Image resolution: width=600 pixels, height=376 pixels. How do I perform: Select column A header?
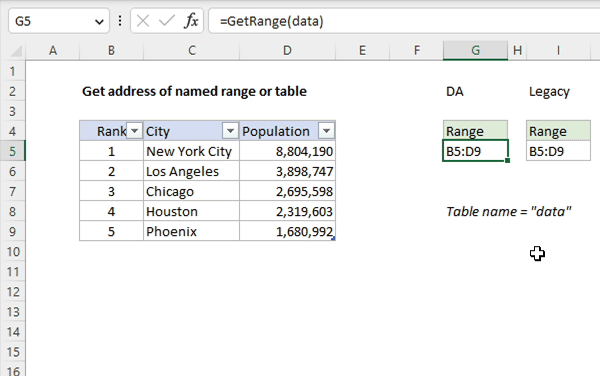(x=53, y=50)
